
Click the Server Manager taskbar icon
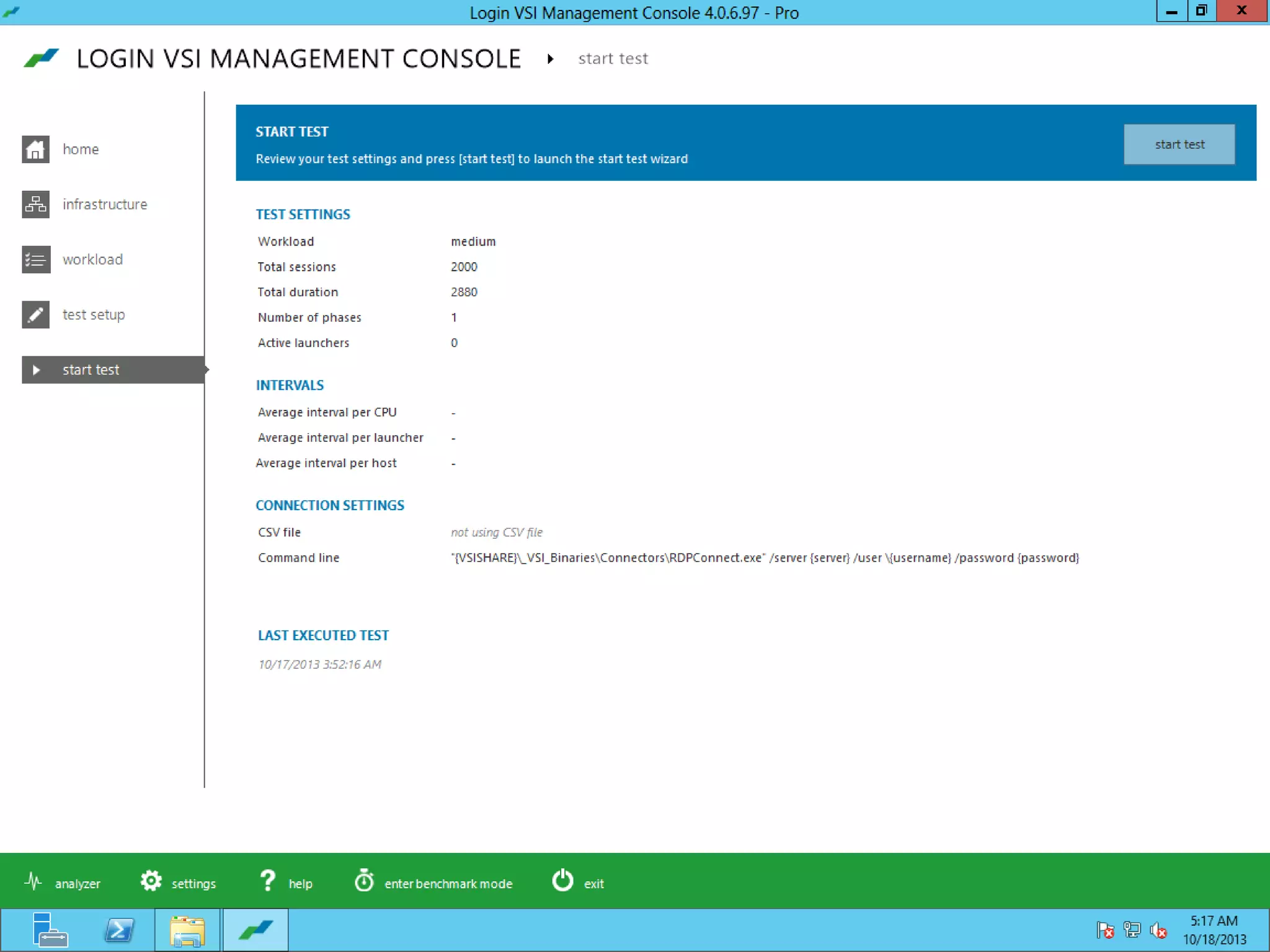click(x=50, y=930)
